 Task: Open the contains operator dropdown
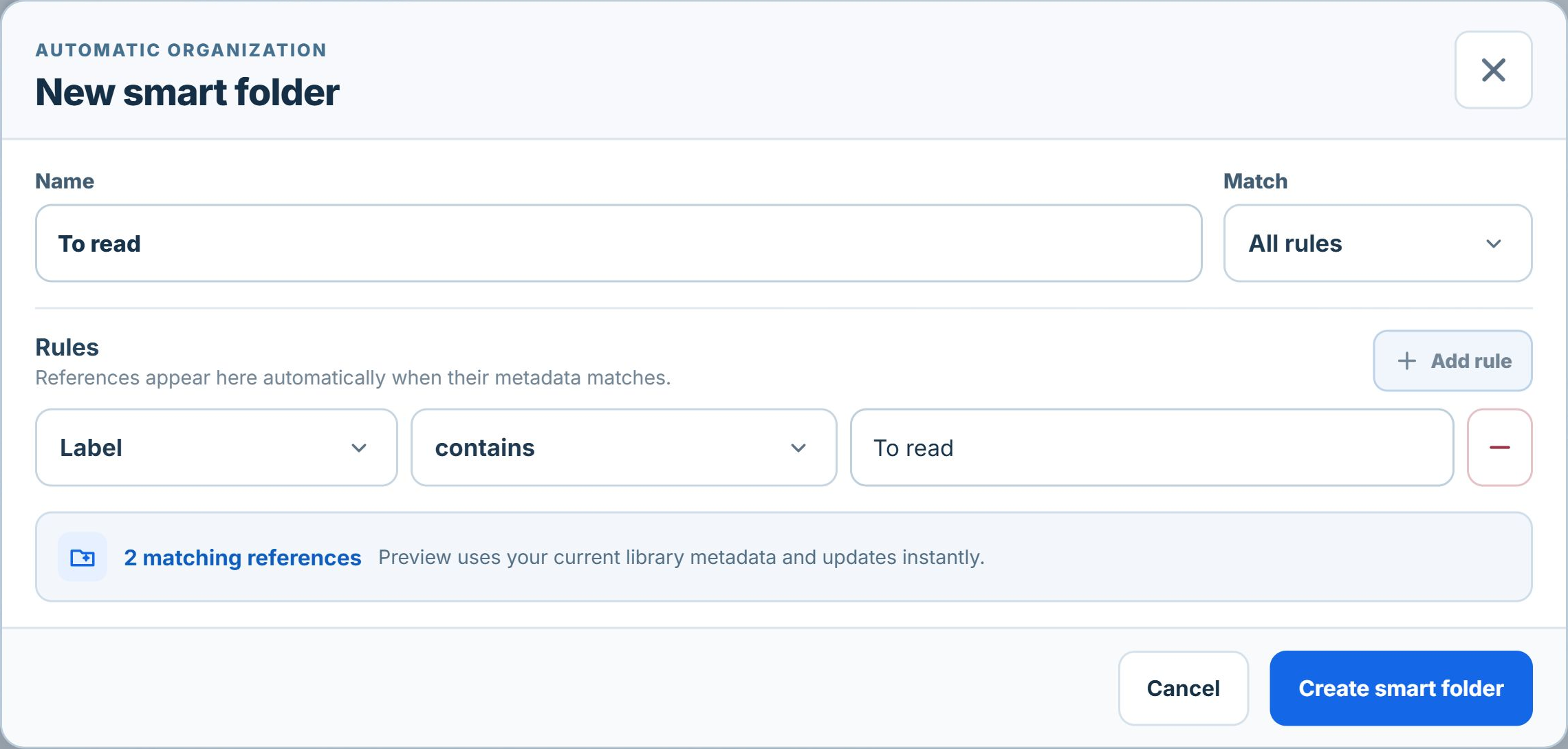(624, 448)
